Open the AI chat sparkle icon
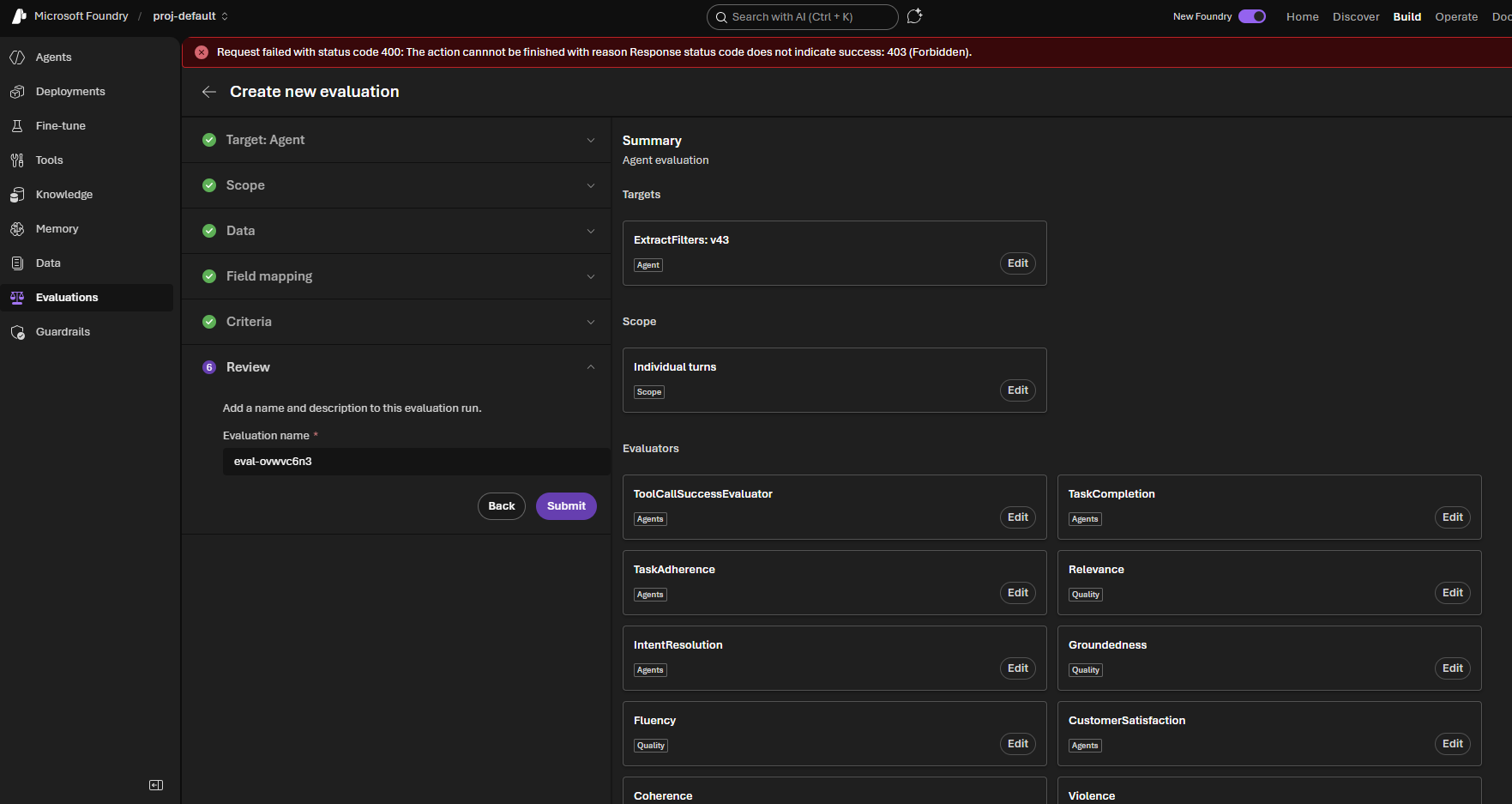1512x804 pixels. (915, 16)
